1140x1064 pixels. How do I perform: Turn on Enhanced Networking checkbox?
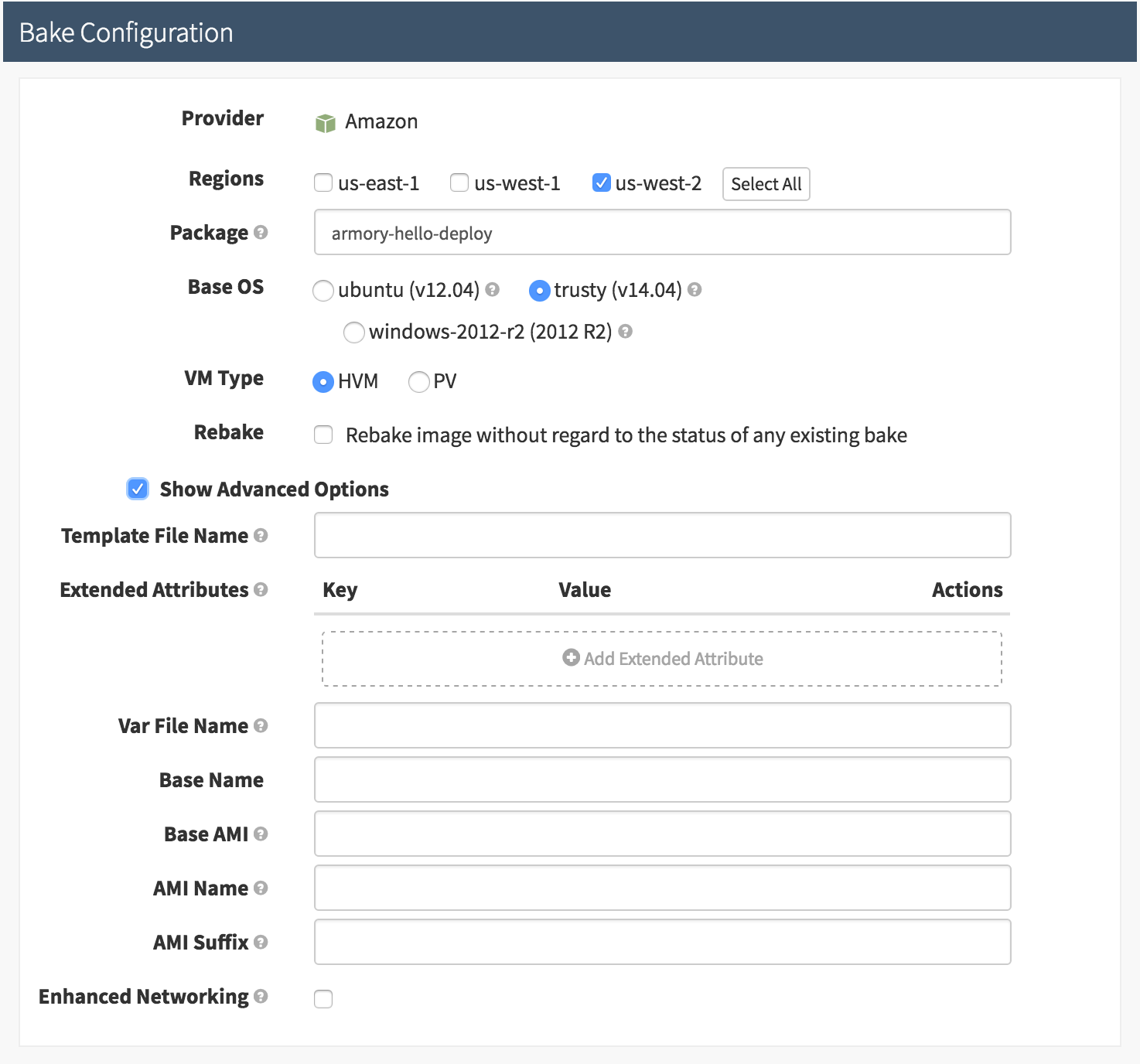click(323, 999)
